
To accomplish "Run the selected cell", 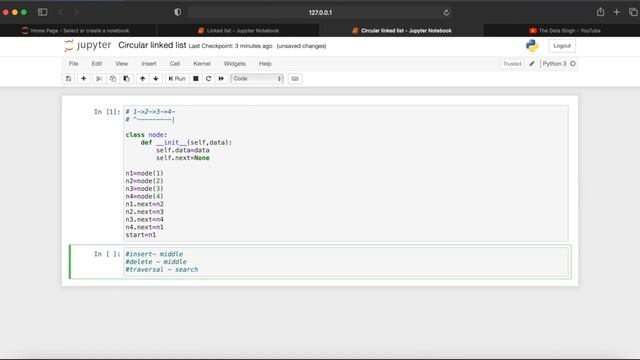I will click(177, 78).
